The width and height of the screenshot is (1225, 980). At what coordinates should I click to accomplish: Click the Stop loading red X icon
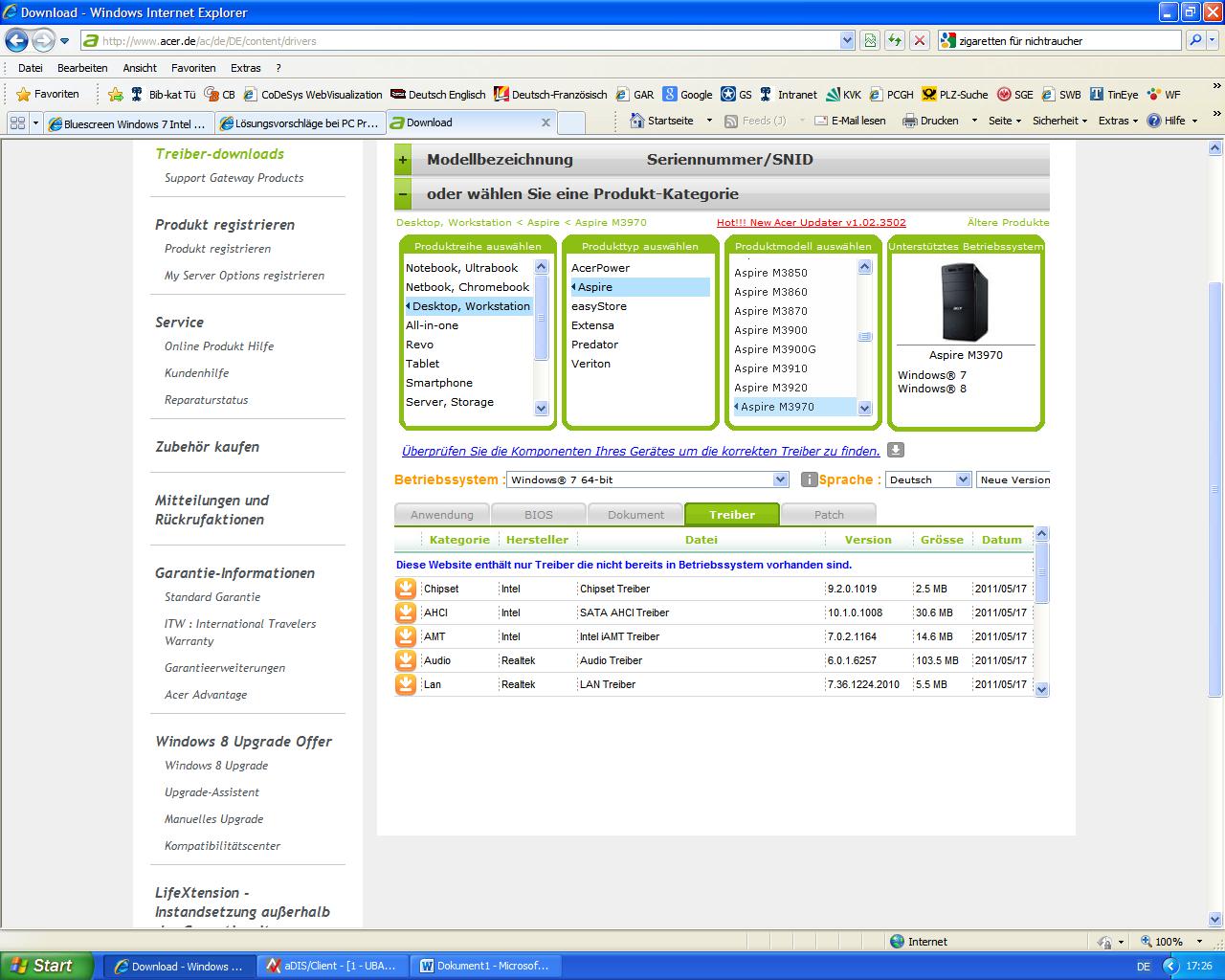(920, 40)
